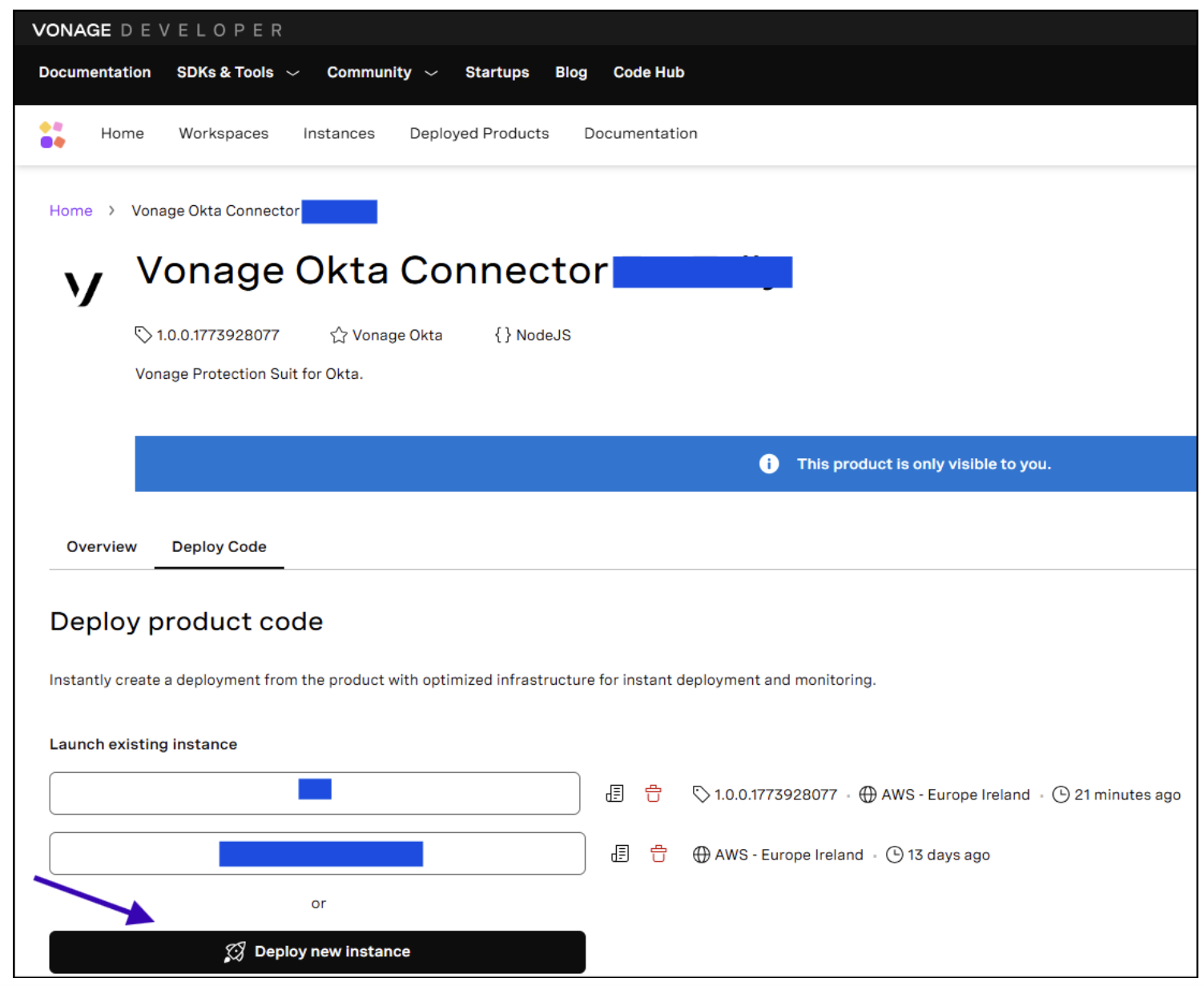Click the Vonage Okta label
The image size is (1204, 986).
(x=397, y=335)
